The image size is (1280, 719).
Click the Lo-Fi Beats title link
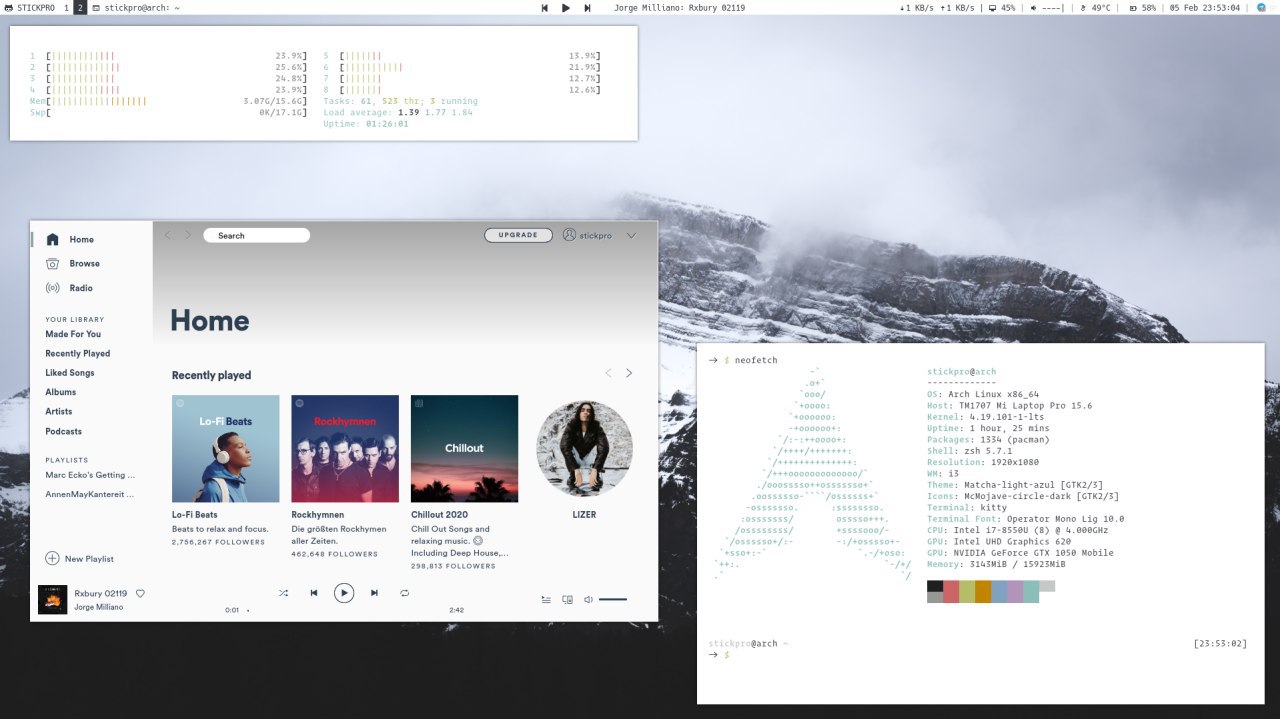pyautogui.click(x=194, y=515)
